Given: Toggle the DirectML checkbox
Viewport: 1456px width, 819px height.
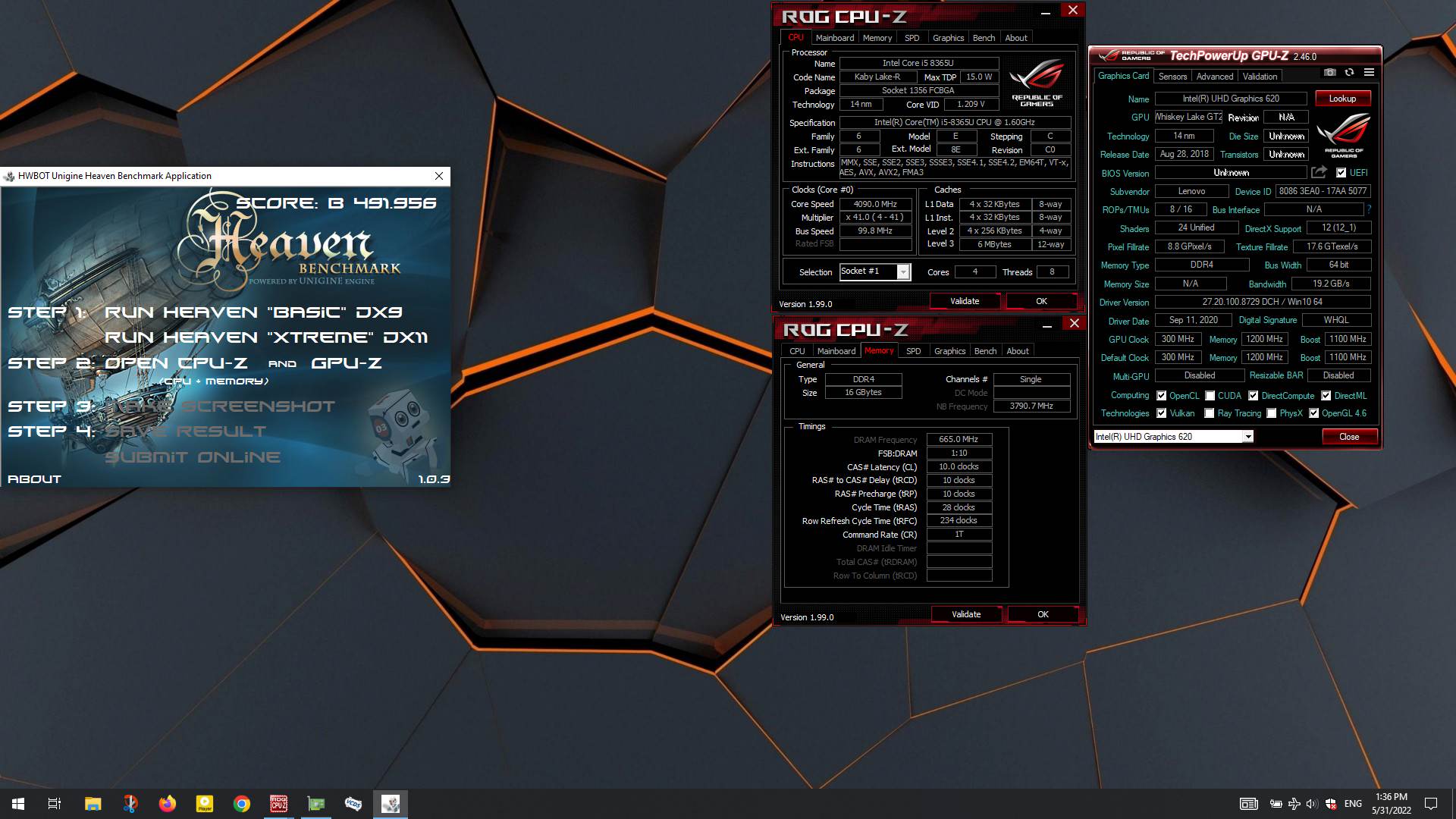Looking at the screenshot, I should pos(1326,396).
